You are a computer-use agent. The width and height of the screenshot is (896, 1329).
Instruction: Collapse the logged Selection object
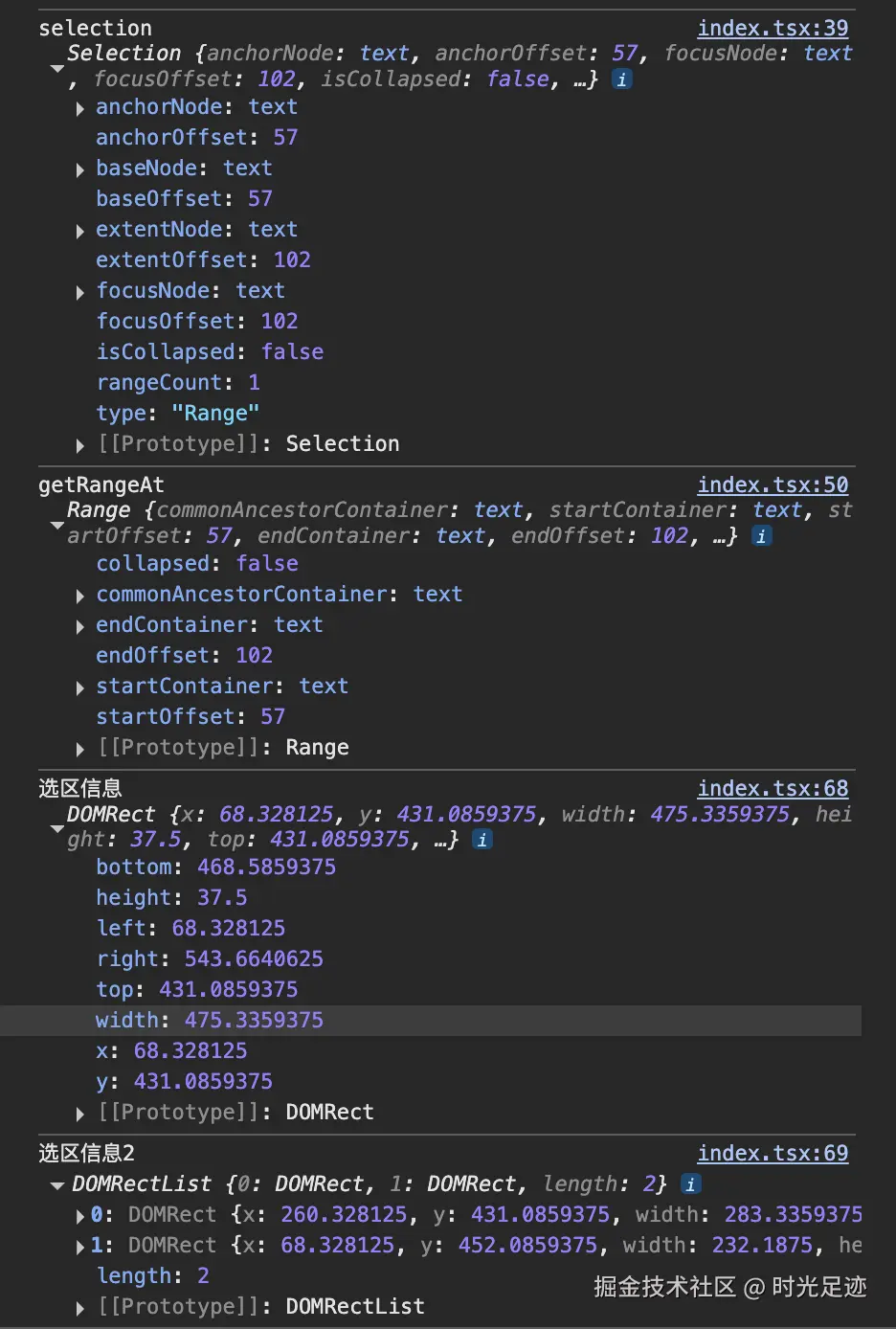click(x=57, y=68)
